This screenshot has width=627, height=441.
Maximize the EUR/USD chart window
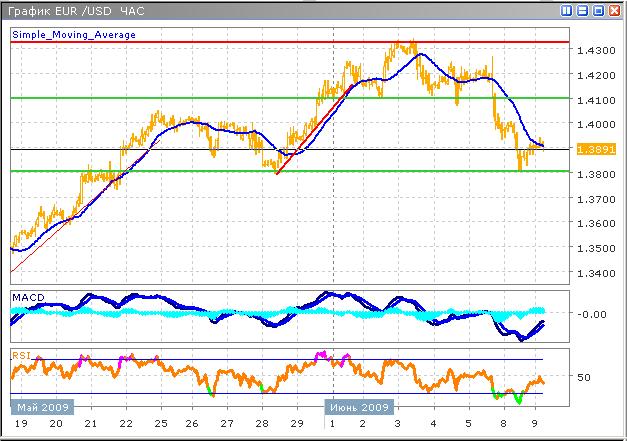point(598,10)
